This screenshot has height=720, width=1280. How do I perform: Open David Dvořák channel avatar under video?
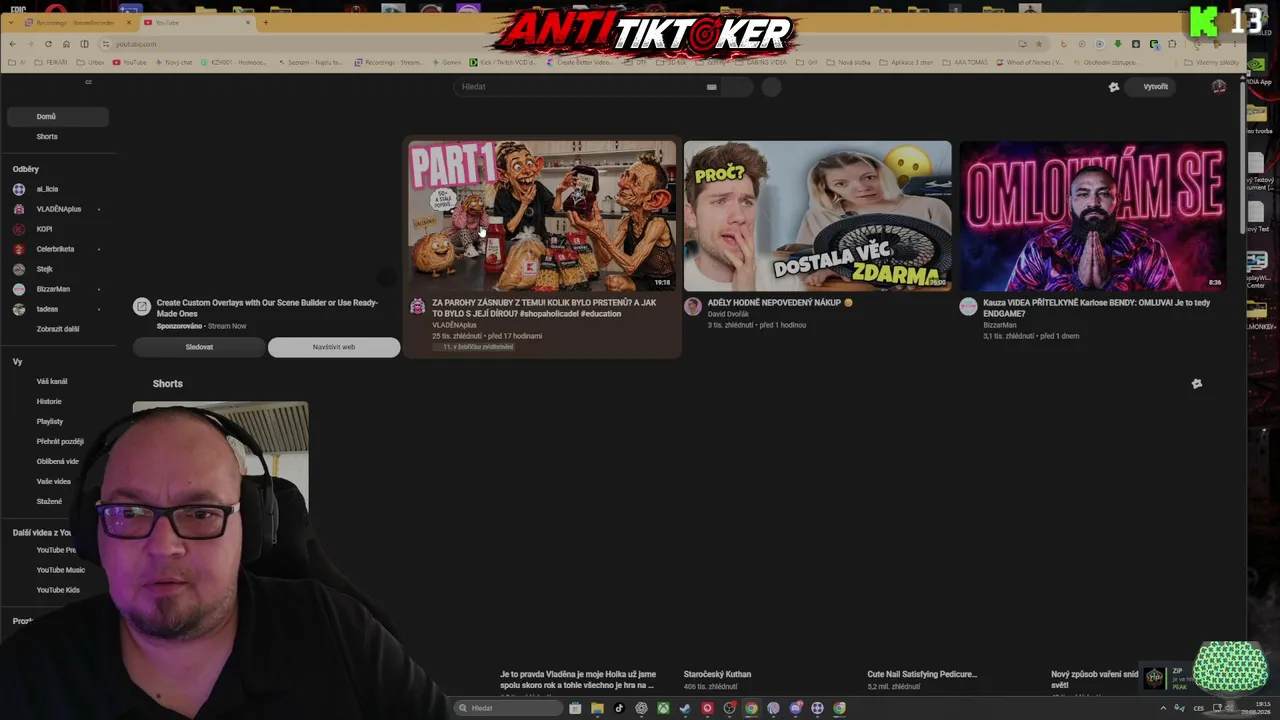(693, 307)
